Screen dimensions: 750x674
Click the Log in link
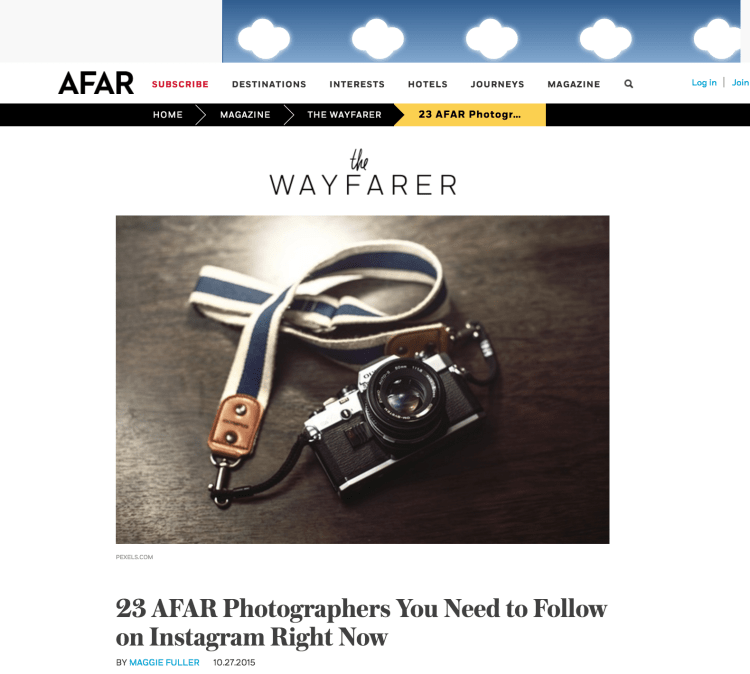coord(704,83)
